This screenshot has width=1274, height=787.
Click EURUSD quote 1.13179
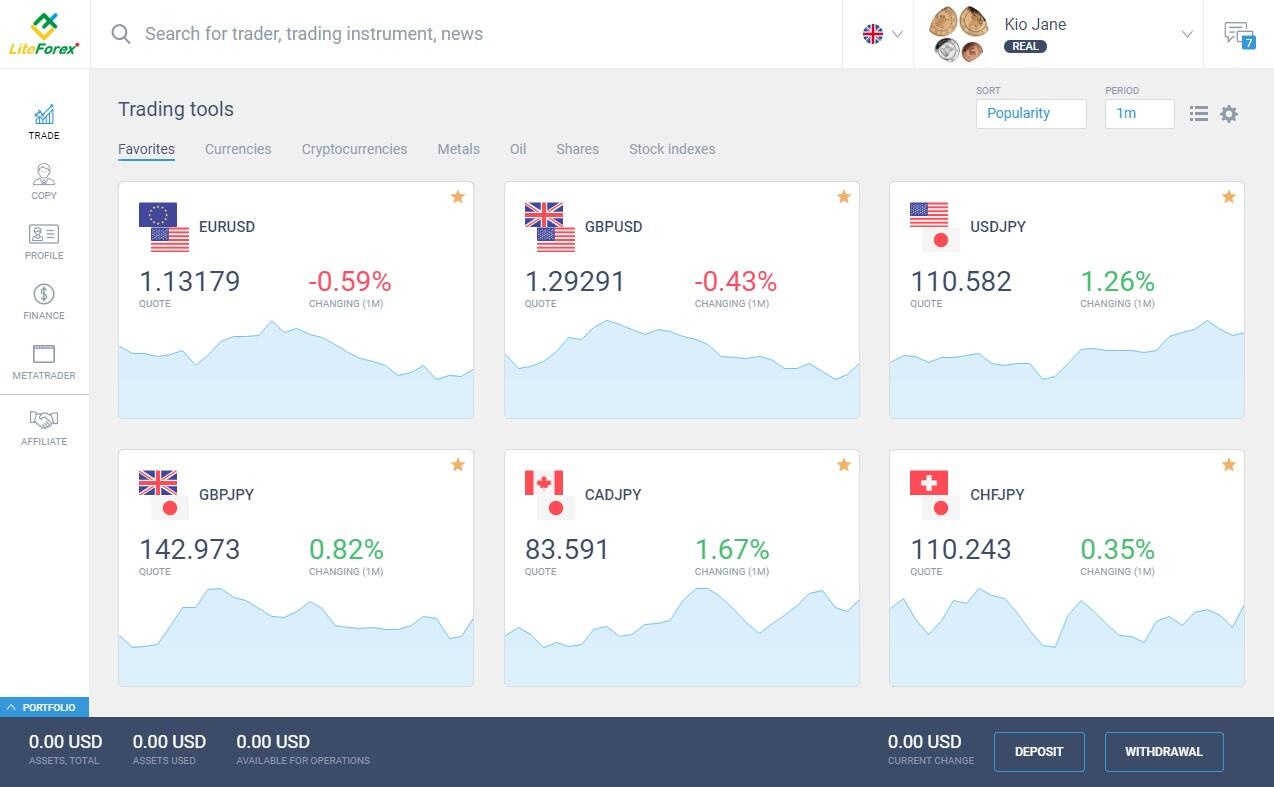click(x=190, y=282)
